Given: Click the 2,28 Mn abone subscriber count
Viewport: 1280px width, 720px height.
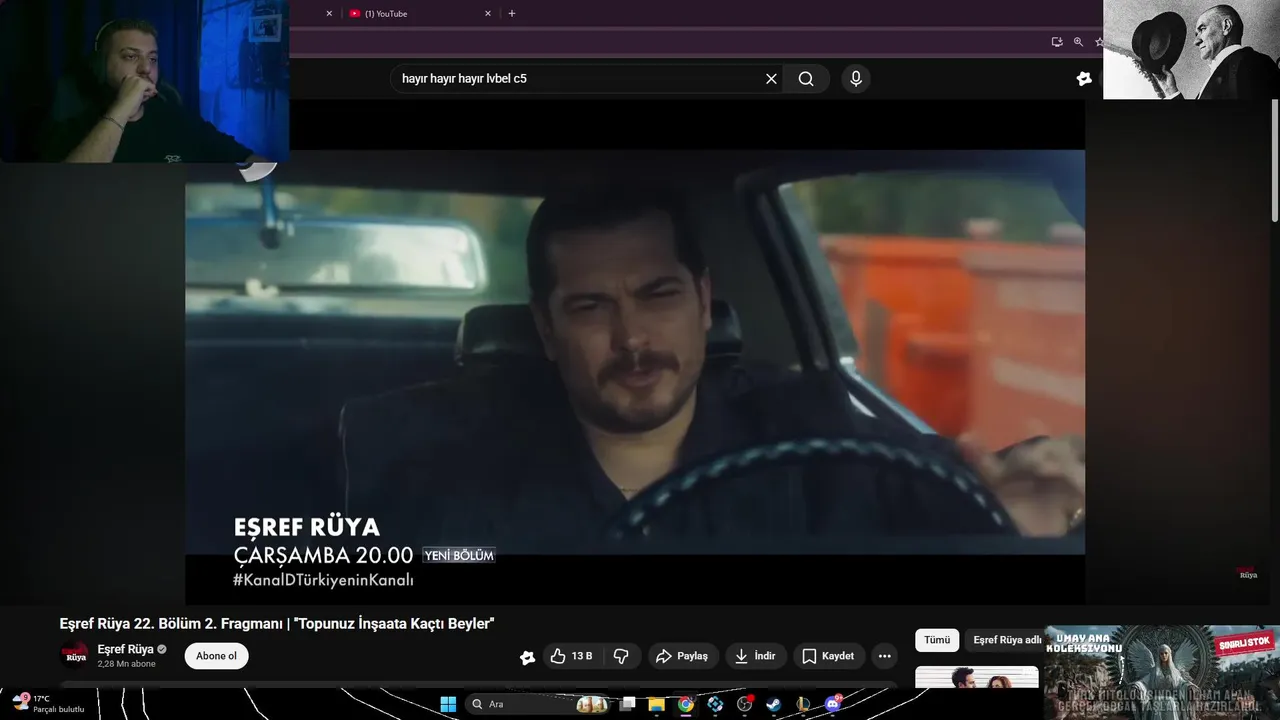Looking at the screenshot, I should point(126,664).
